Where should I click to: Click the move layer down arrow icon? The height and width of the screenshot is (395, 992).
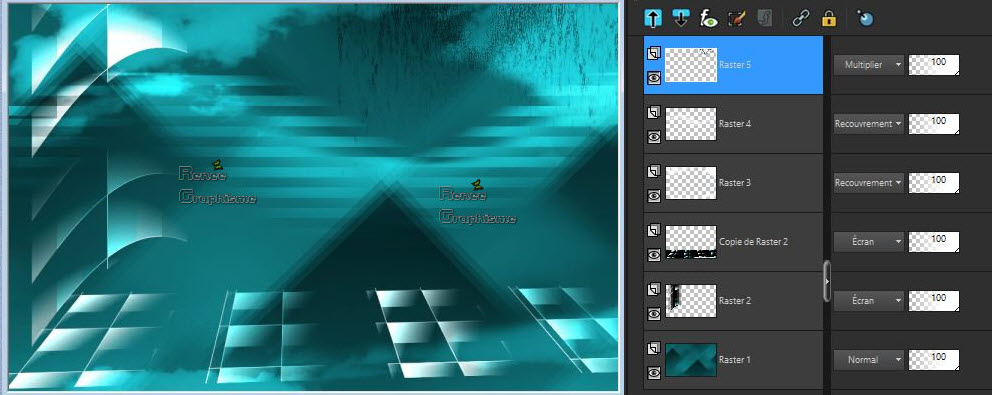pos(681,18)
